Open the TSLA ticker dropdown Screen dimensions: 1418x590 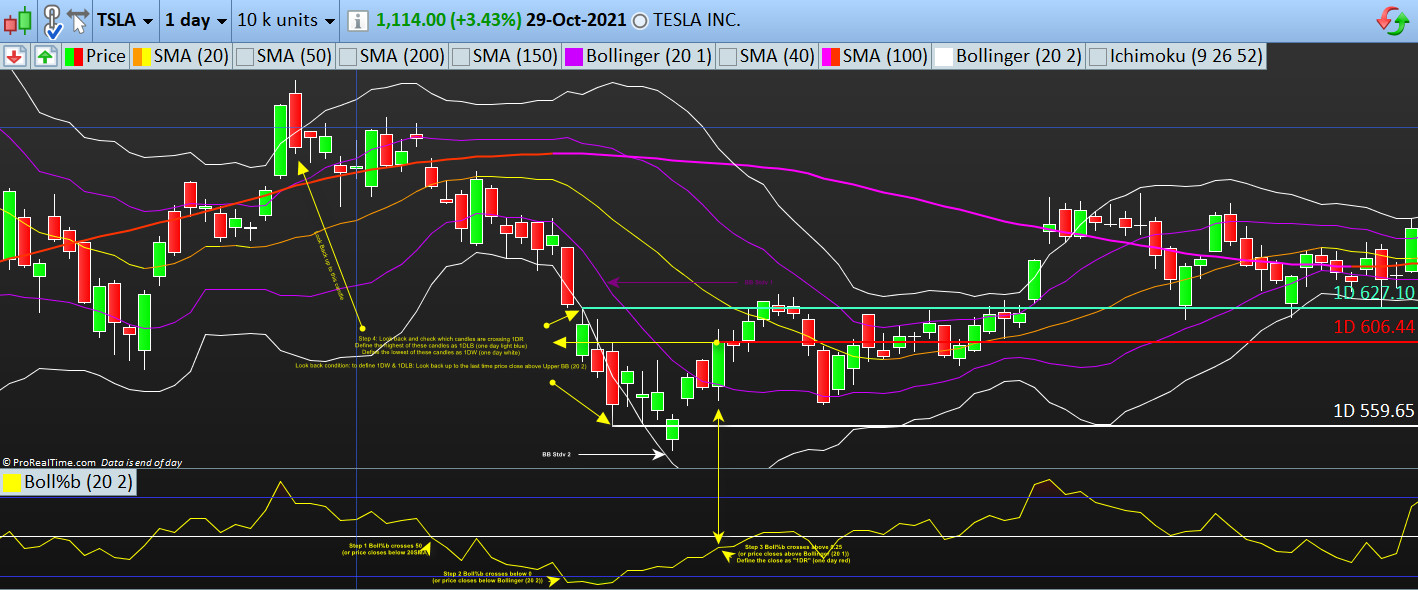pos(125,20)
